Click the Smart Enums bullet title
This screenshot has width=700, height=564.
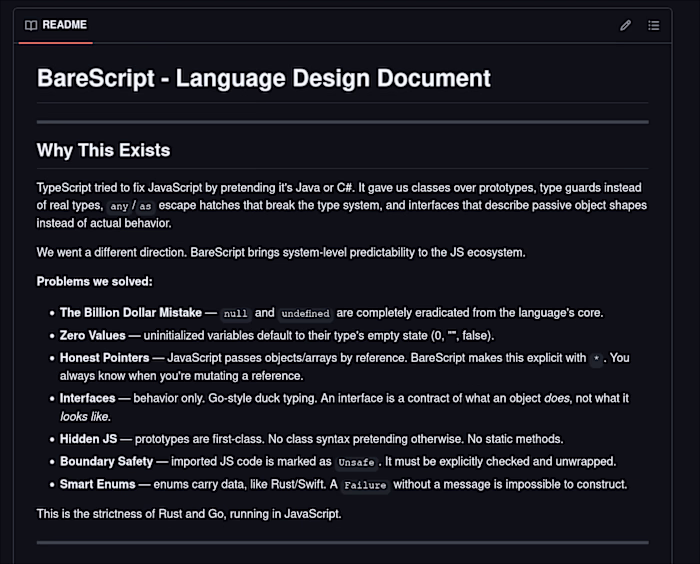pos(97,484)
